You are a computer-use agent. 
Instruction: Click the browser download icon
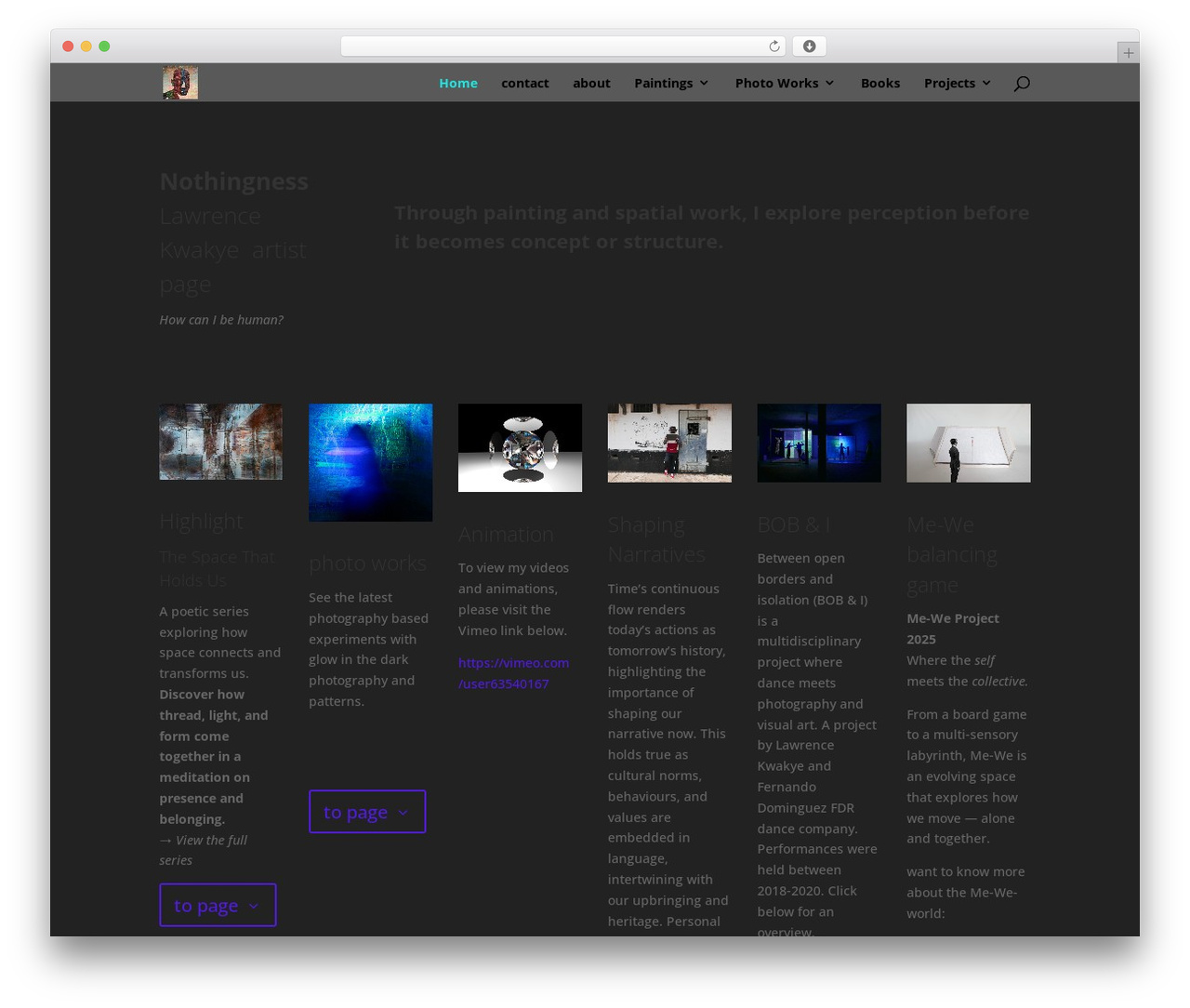tap(809, 46)
